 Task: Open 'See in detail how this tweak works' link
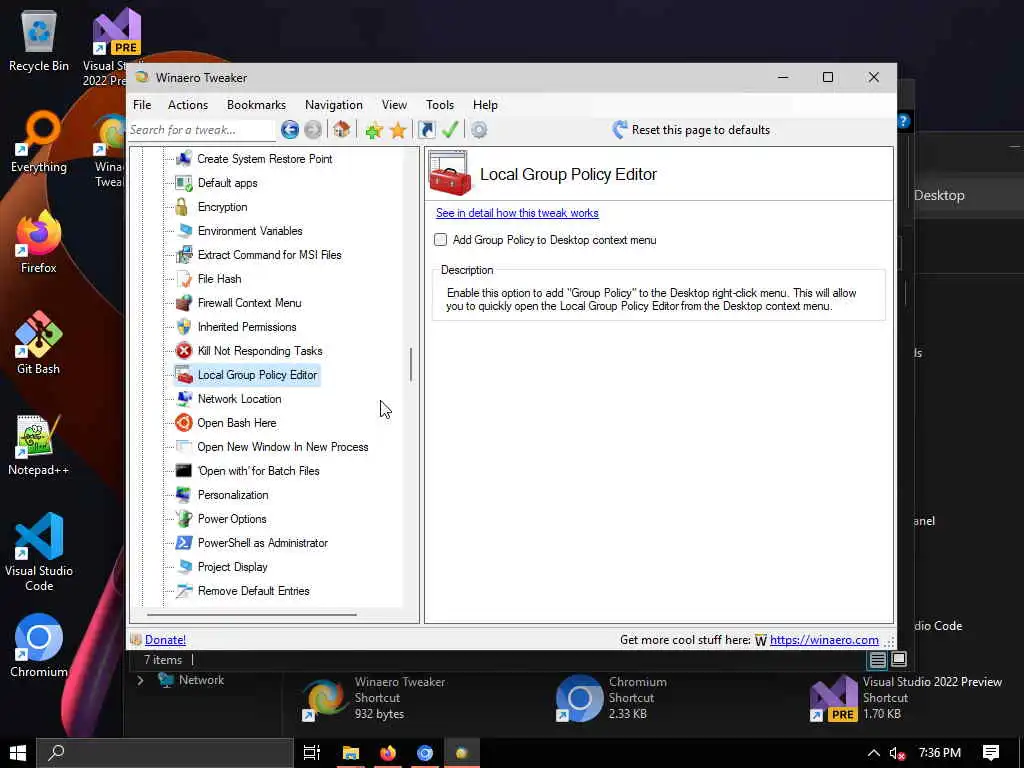pos(517,213)
